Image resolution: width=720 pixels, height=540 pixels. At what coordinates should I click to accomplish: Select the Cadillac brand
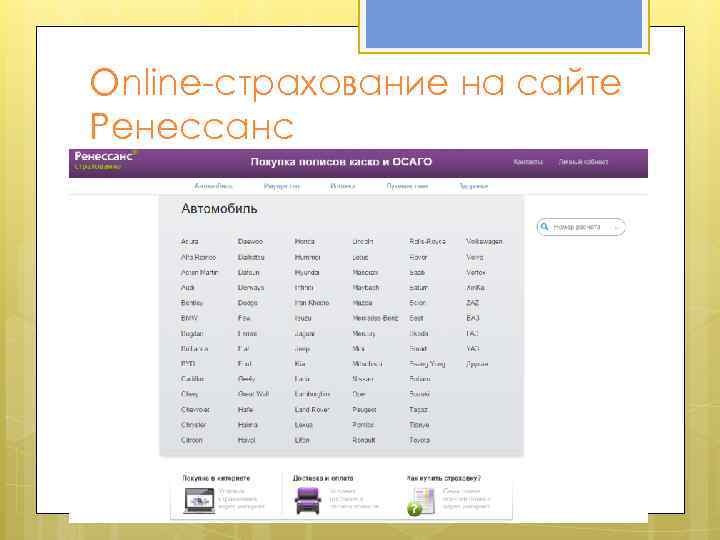pos(193,379)
